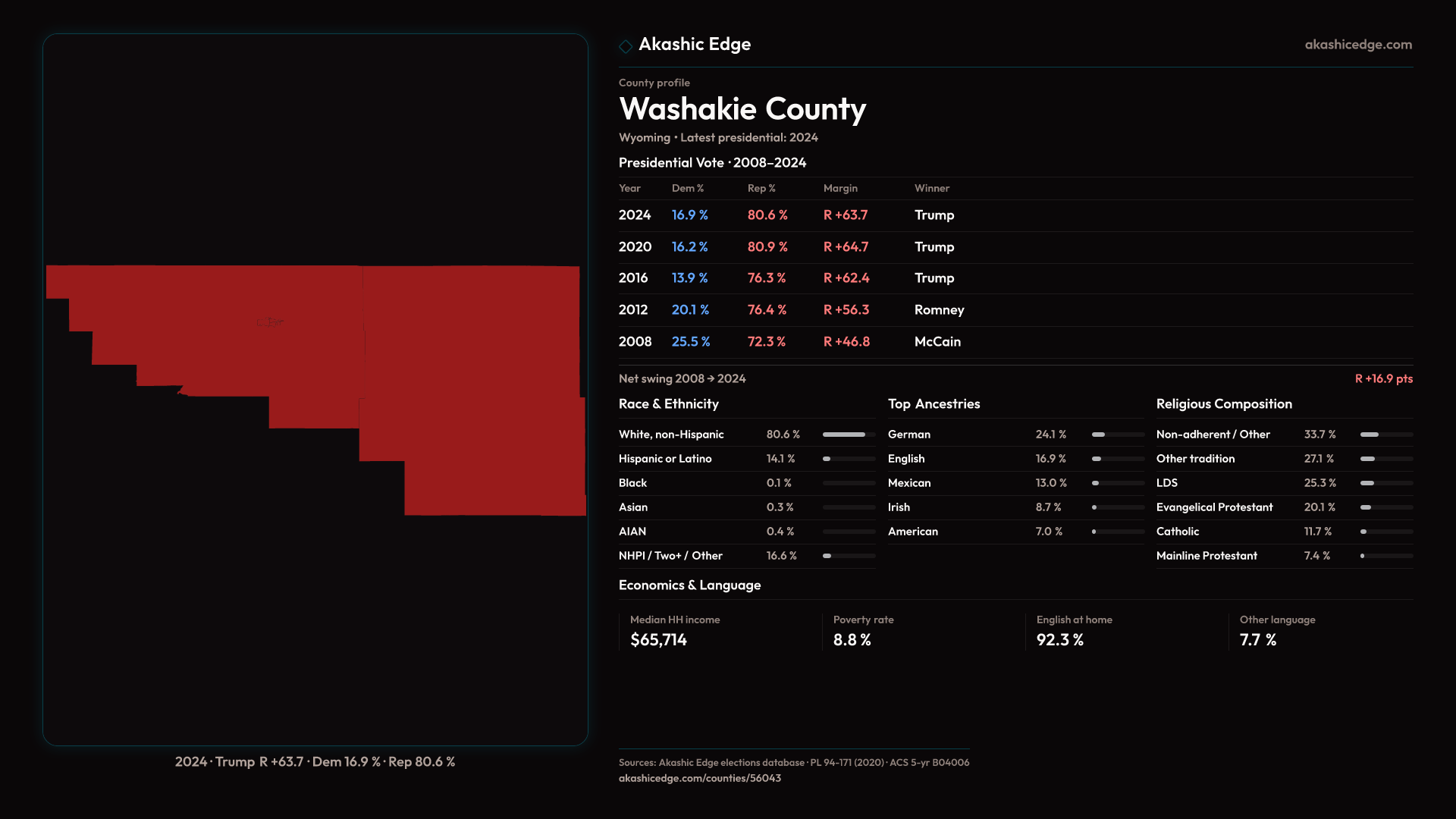The image size is (1456, 819).
Task: Open the akashicedge.com/counties/56043 footer link
Action: [699, 778]
